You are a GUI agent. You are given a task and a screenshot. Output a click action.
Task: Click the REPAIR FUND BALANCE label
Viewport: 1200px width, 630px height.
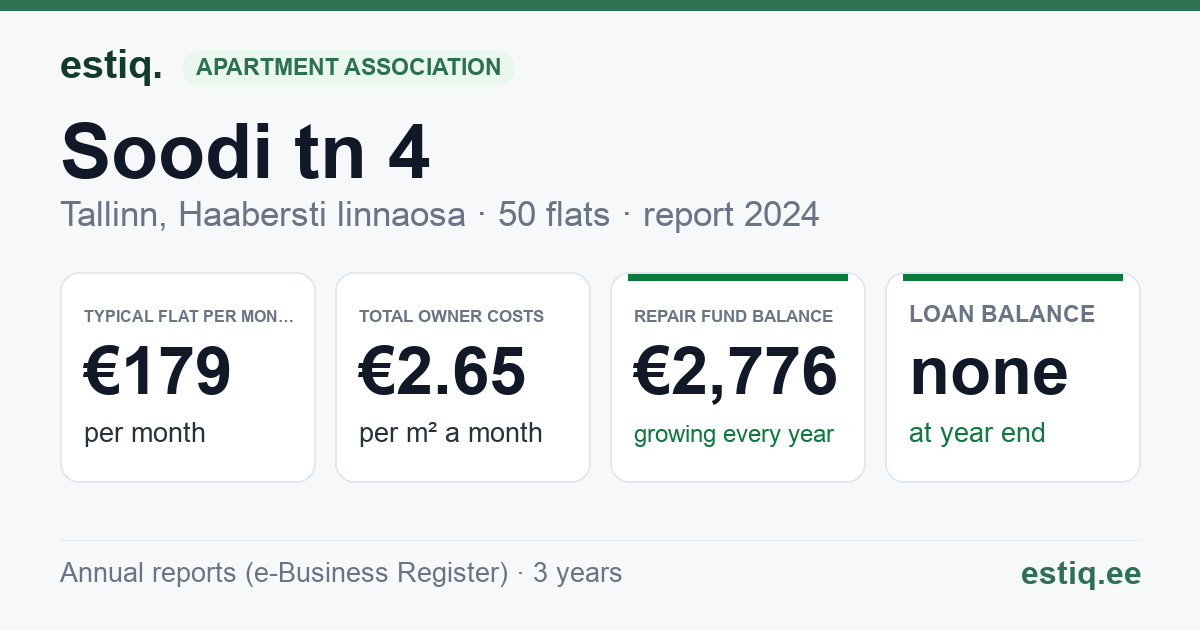pos(734,316)
